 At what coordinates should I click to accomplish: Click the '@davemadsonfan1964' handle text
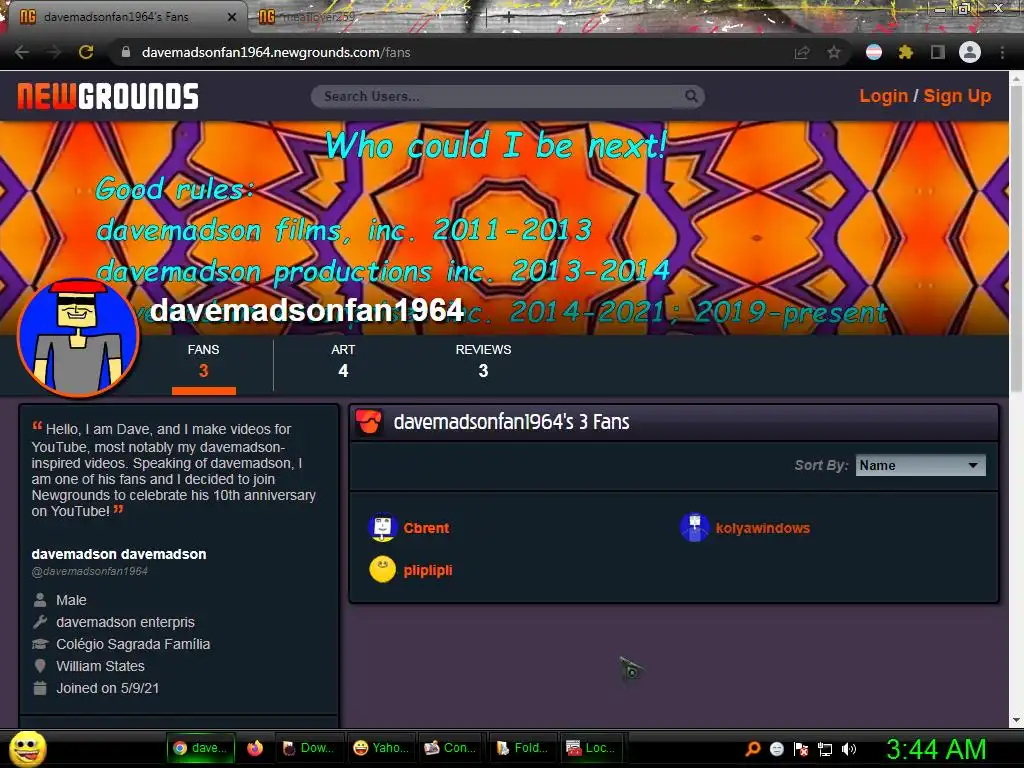(89, 571)
